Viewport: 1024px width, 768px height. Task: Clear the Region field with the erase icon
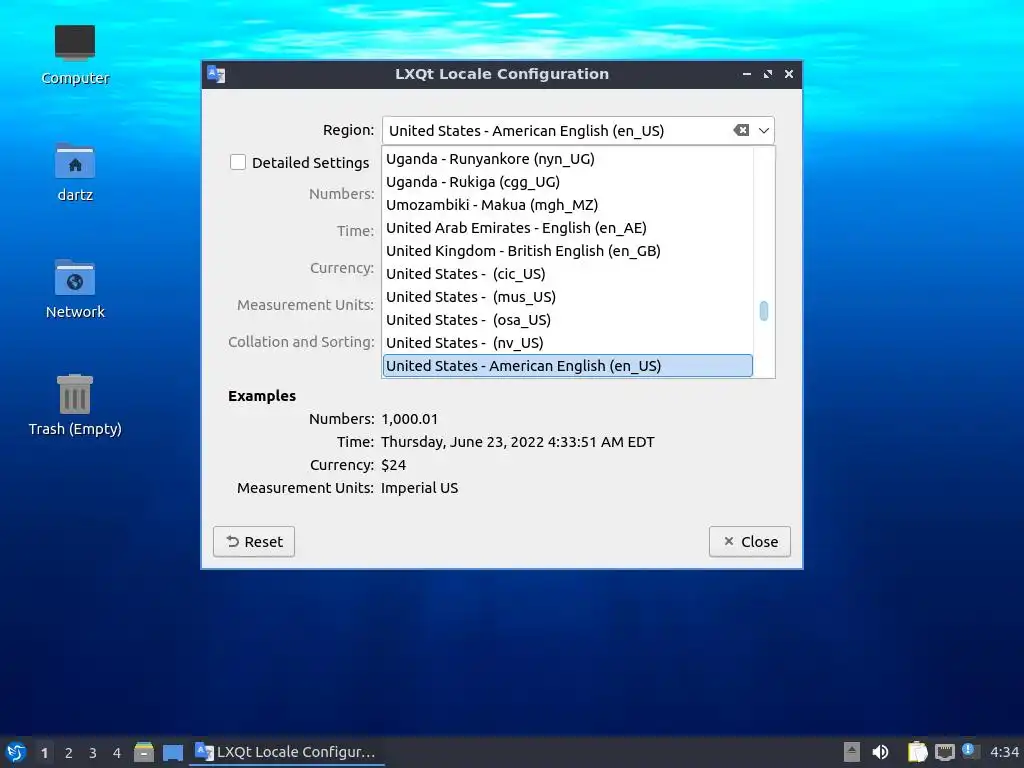[741, 131]
